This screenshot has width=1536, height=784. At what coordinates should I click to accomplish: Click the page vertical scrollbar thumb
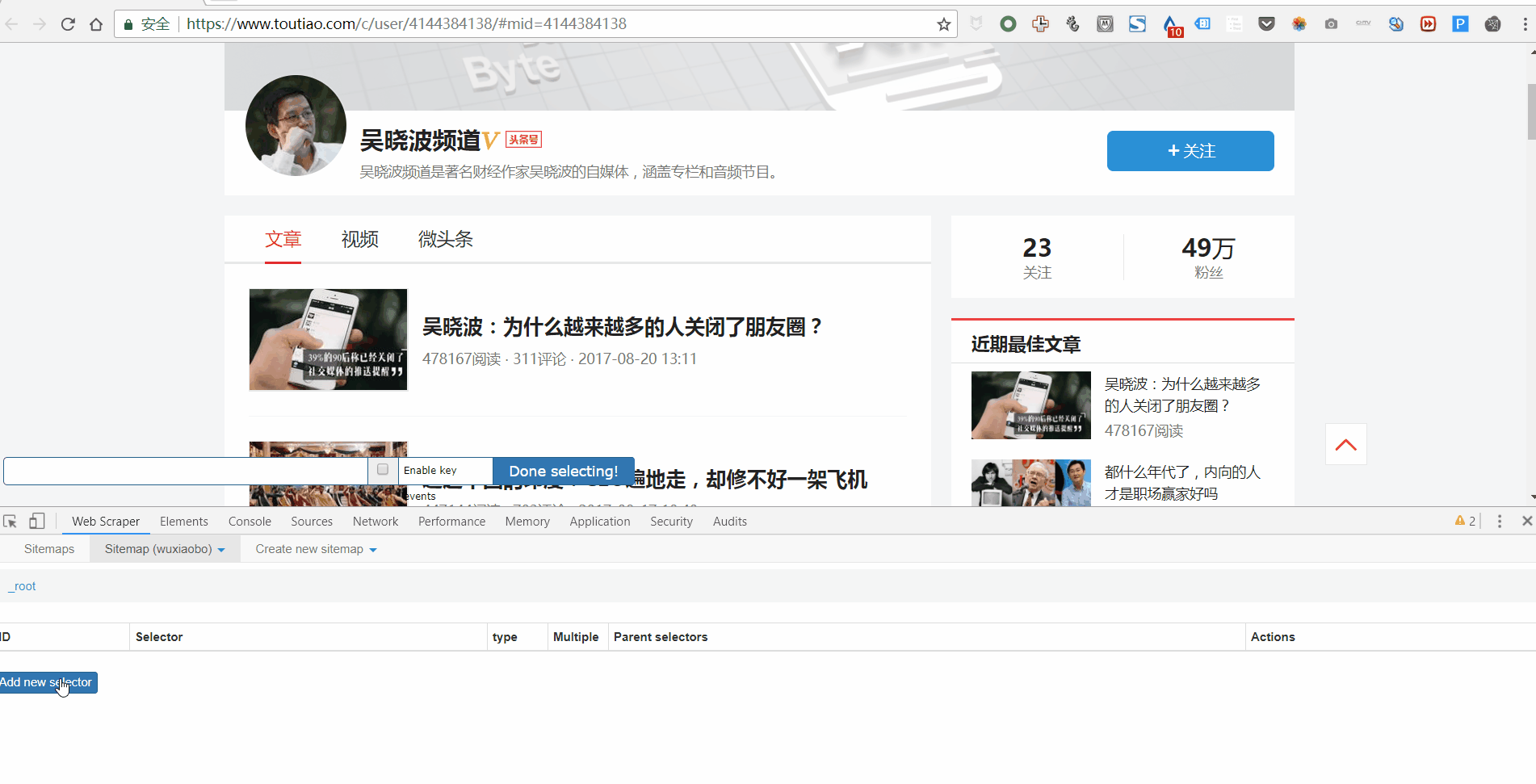tap(1531, 112)
